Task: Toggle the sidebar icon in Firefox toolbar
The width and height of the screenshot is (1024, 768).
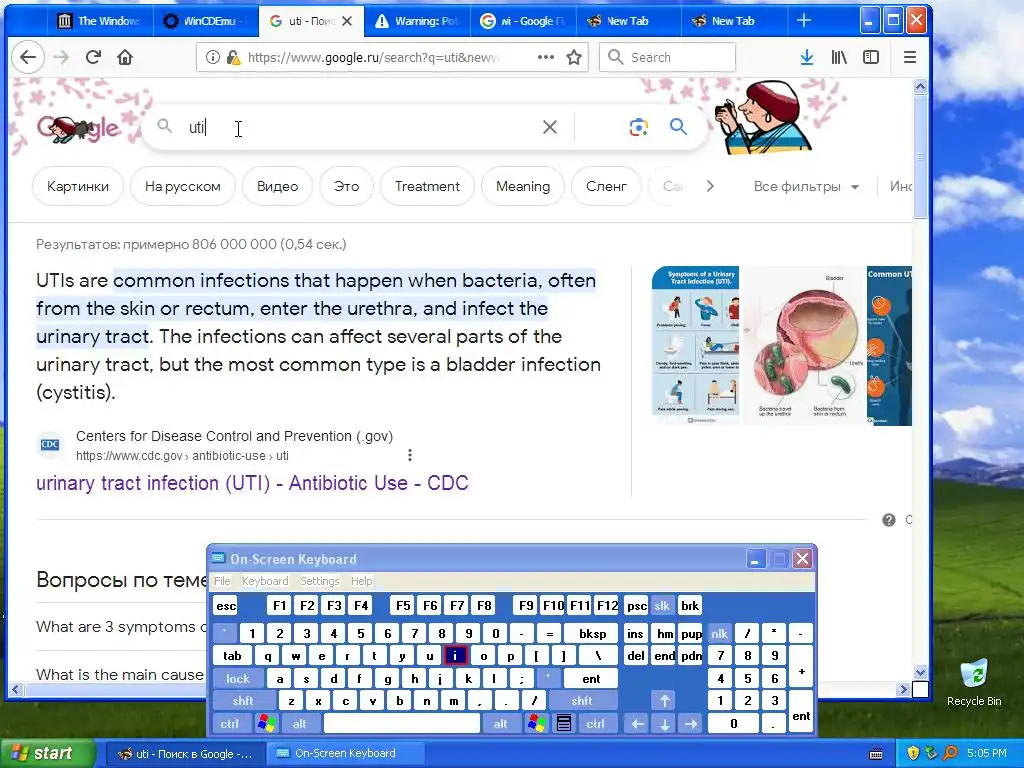Action: 871,57
